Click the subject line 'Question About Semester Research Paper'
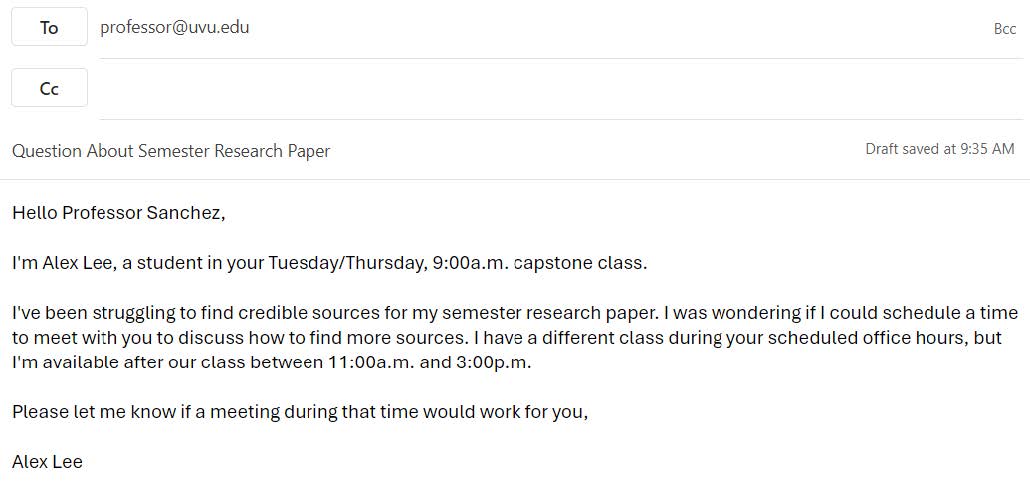 [x=171, y=151]
